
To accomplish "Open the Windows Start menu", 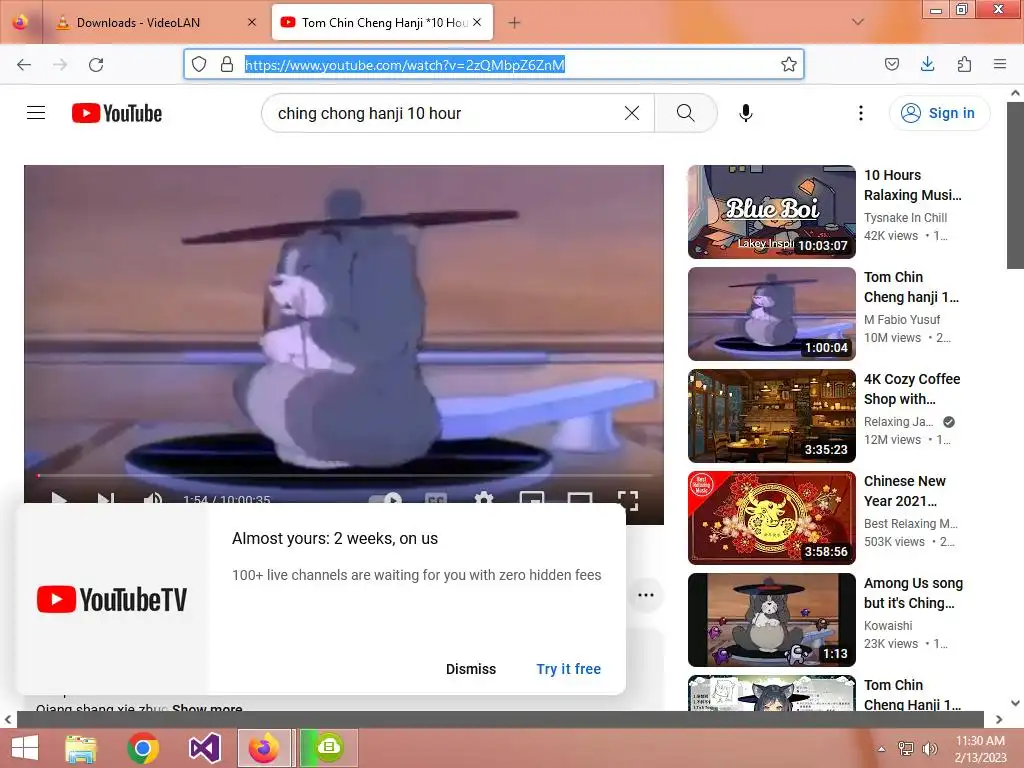I will 25,748.
